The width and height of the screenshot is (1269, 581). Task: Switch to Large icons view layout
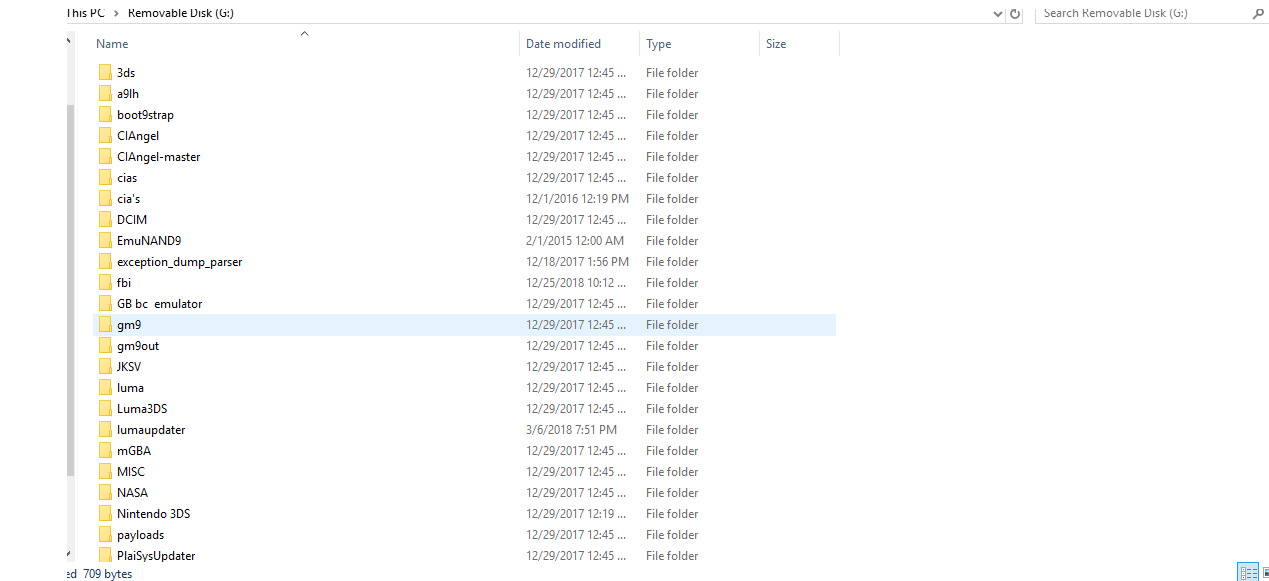(x=1265, y=572)
